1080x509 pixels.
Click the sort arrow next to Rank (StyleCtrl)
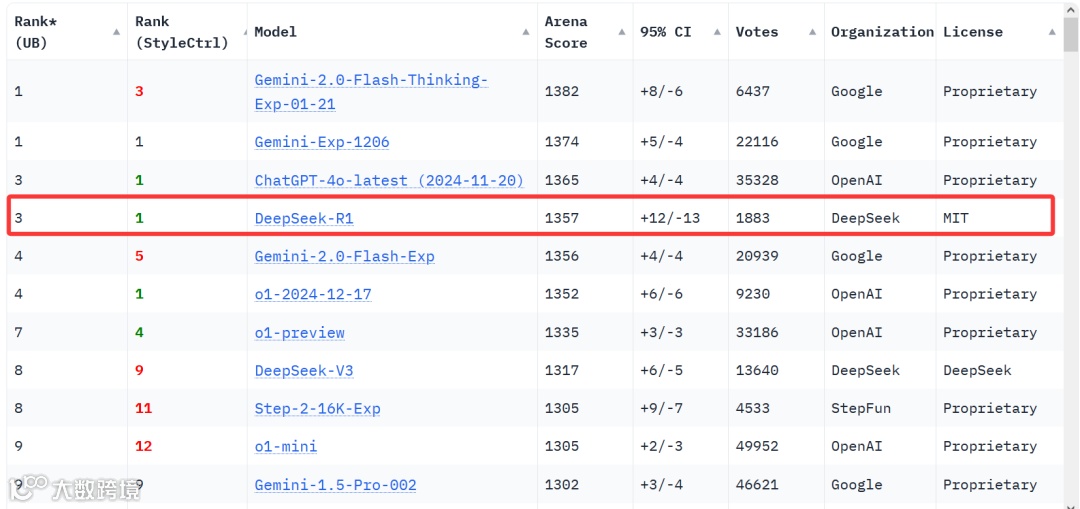(x=245, y=32)
